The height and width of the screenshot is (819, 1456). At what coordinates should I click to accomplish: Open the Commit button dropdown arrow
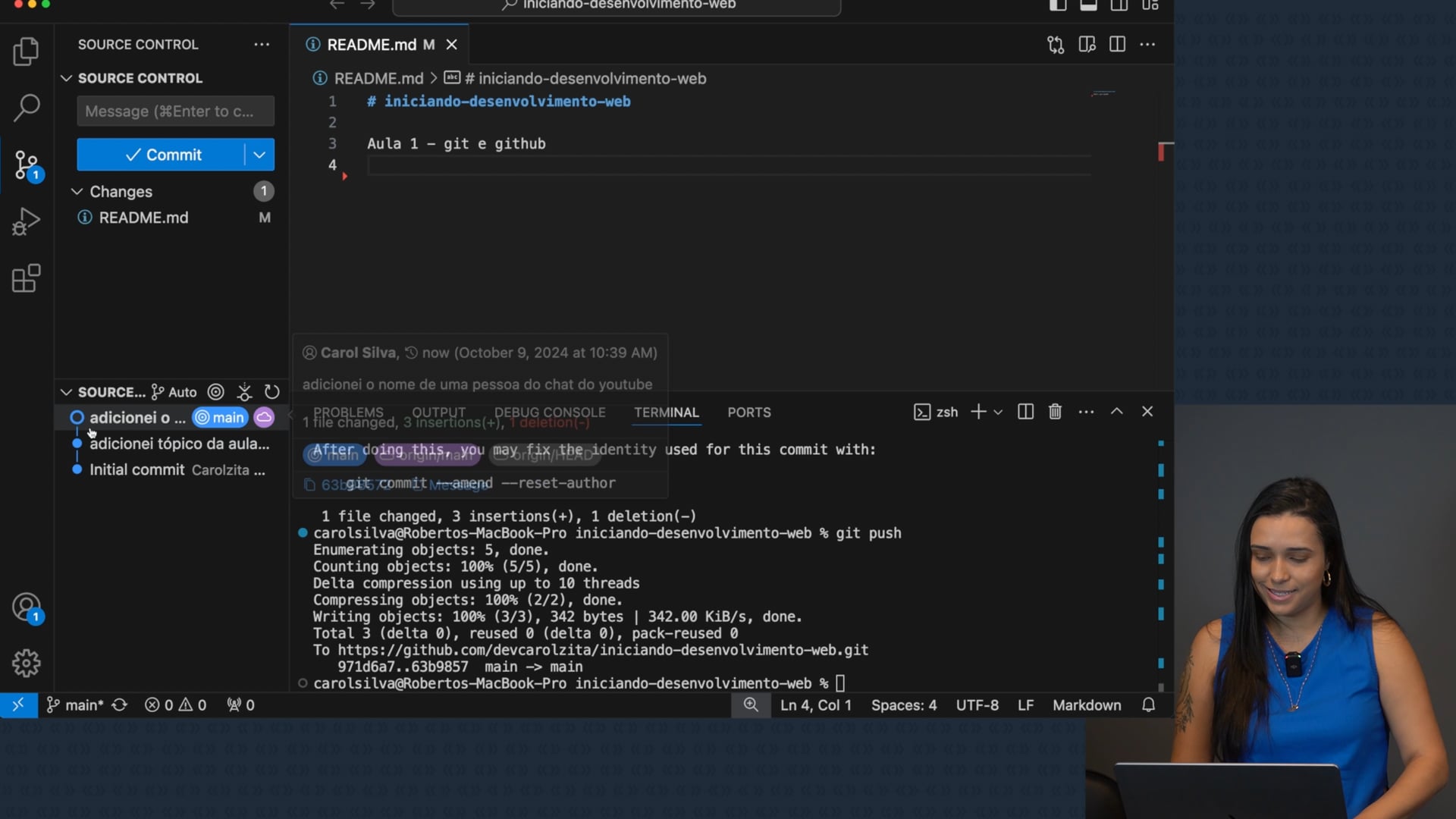coord(259,155)
